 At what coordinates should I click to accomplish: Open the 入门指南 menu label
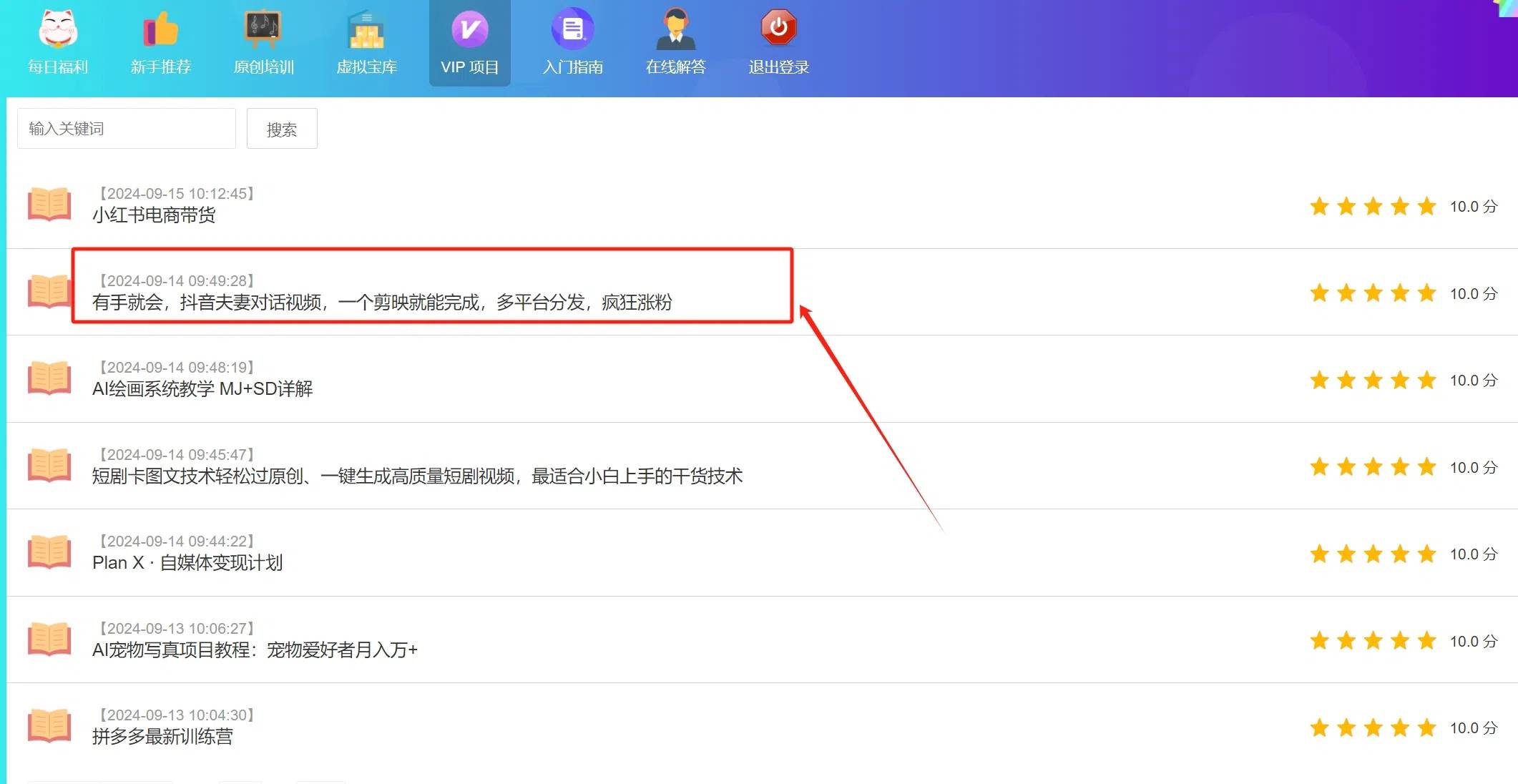tap(572, 67)
